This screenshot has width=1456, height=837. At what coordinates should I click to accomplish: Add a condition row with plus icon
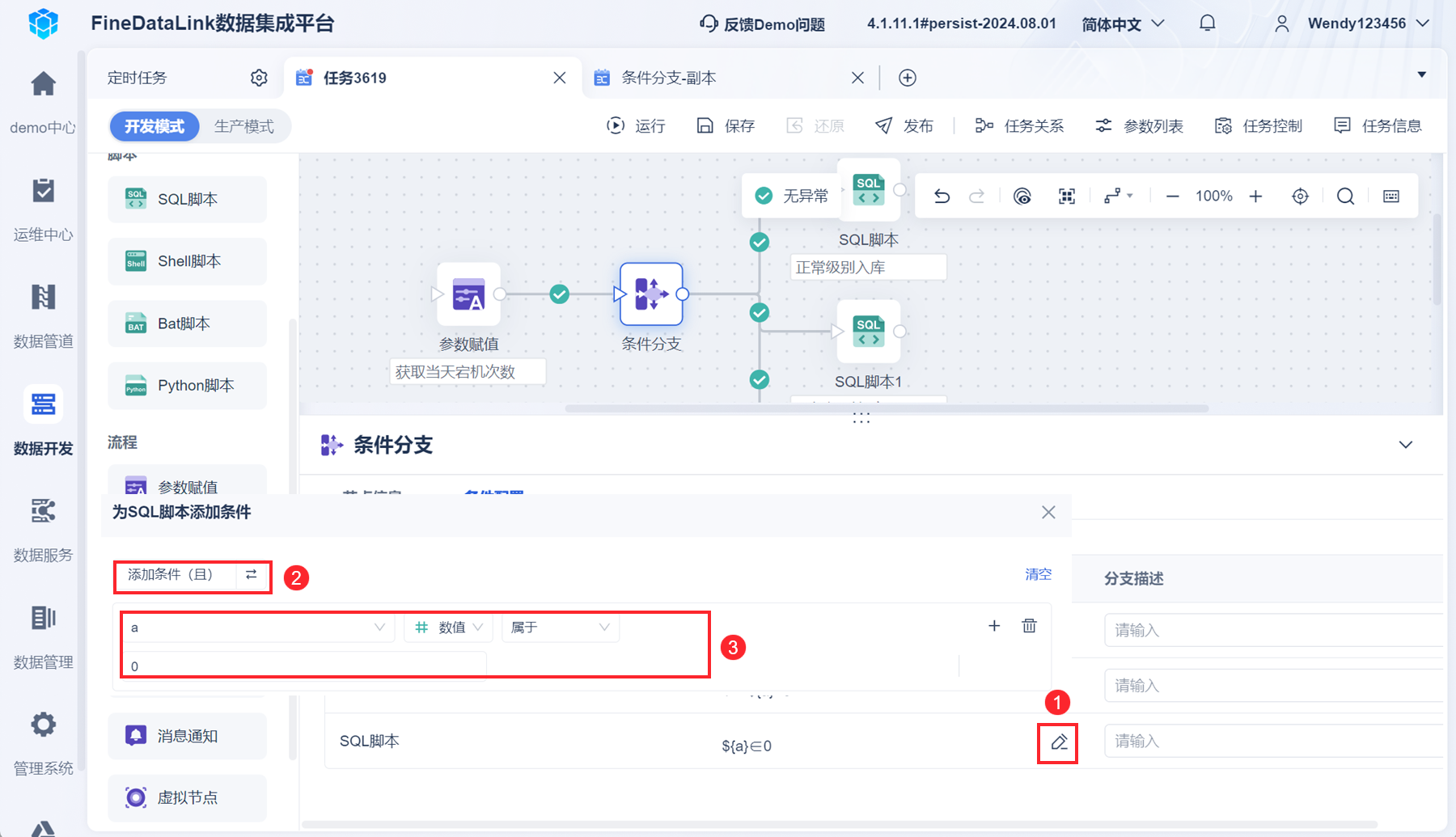[994, 626]
